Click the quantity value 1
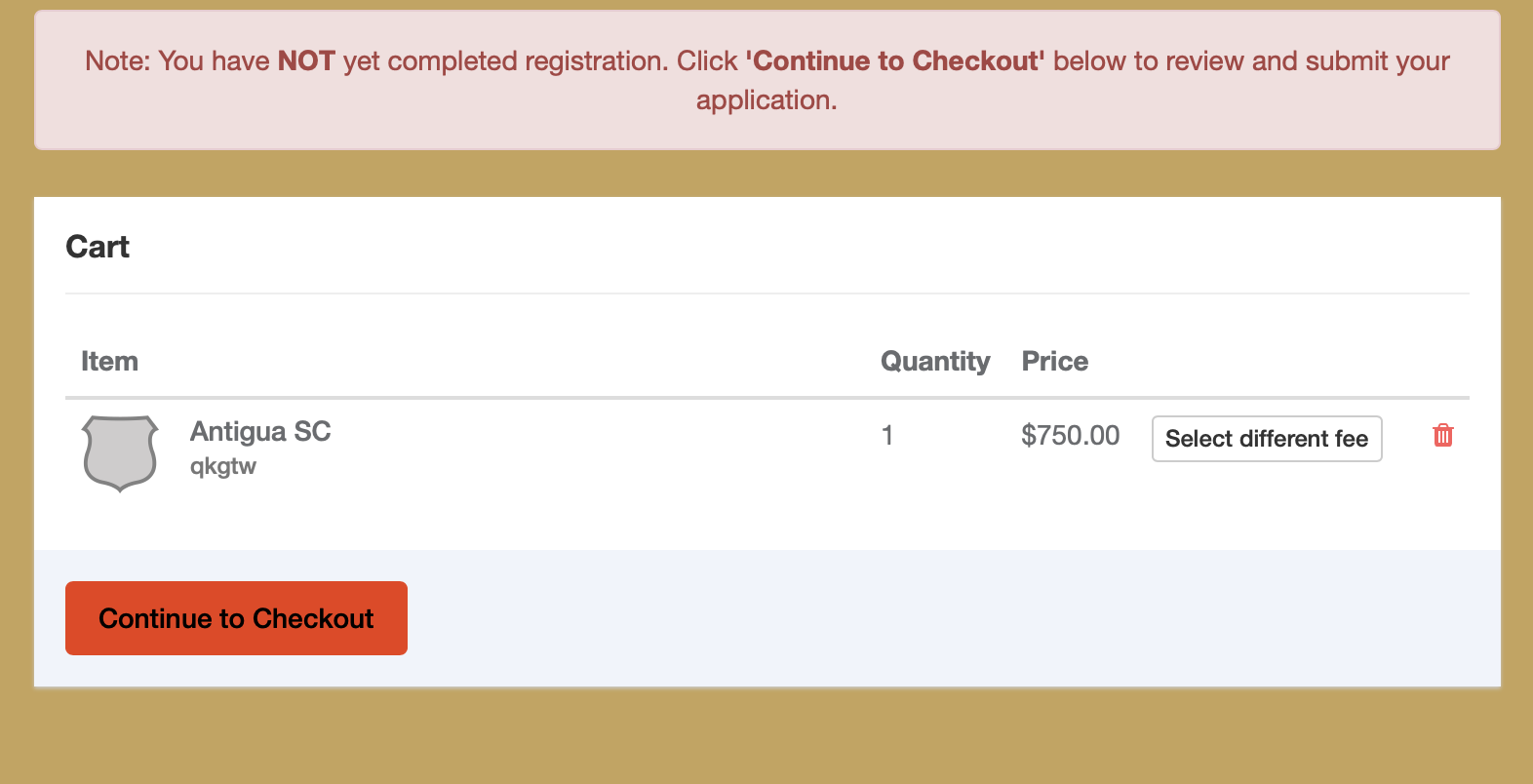Image resolution: width=1533 pixels, height=784 pixels. click(887, 435)
